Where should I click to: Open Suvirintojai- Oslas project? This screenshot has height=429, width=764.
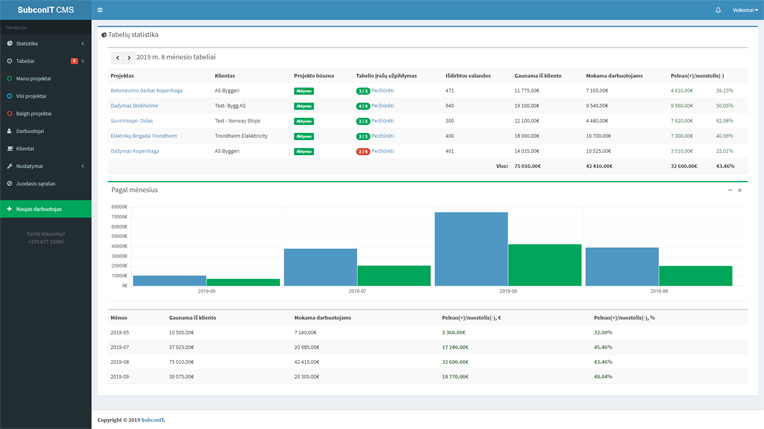tap(132, 121)
